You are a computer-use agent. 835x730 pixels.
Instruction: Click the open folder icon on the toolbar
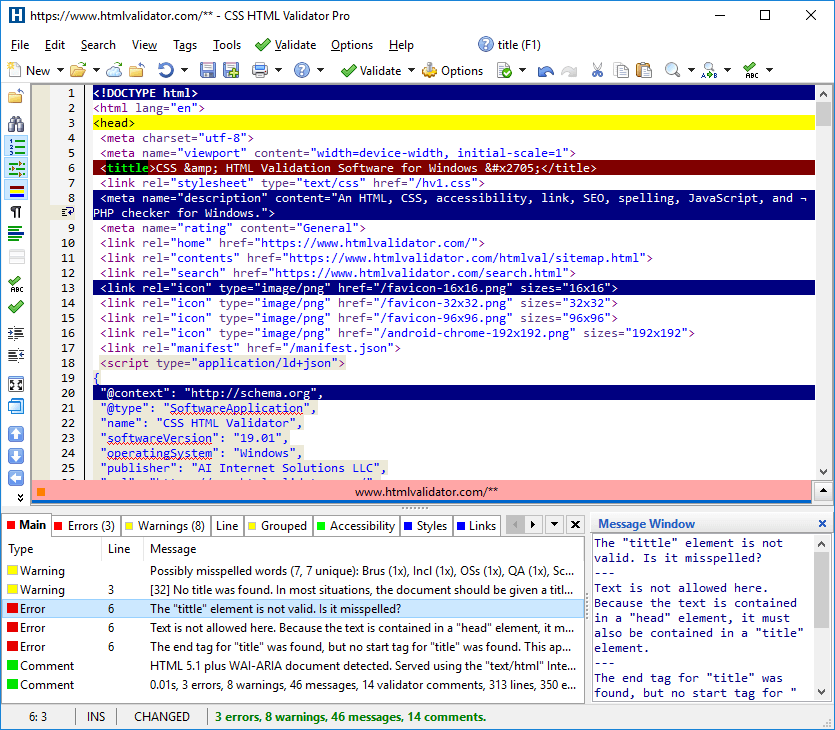[x=80, y=70]
